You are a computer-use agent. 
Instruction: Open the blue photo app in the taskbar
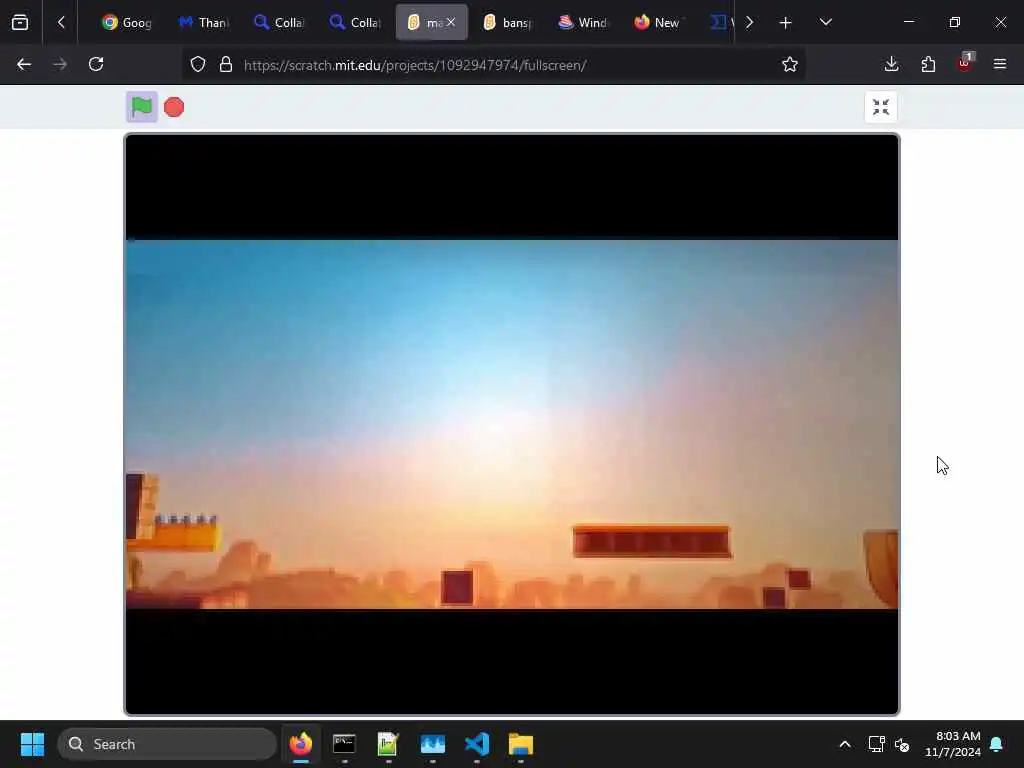coord(432,744)
